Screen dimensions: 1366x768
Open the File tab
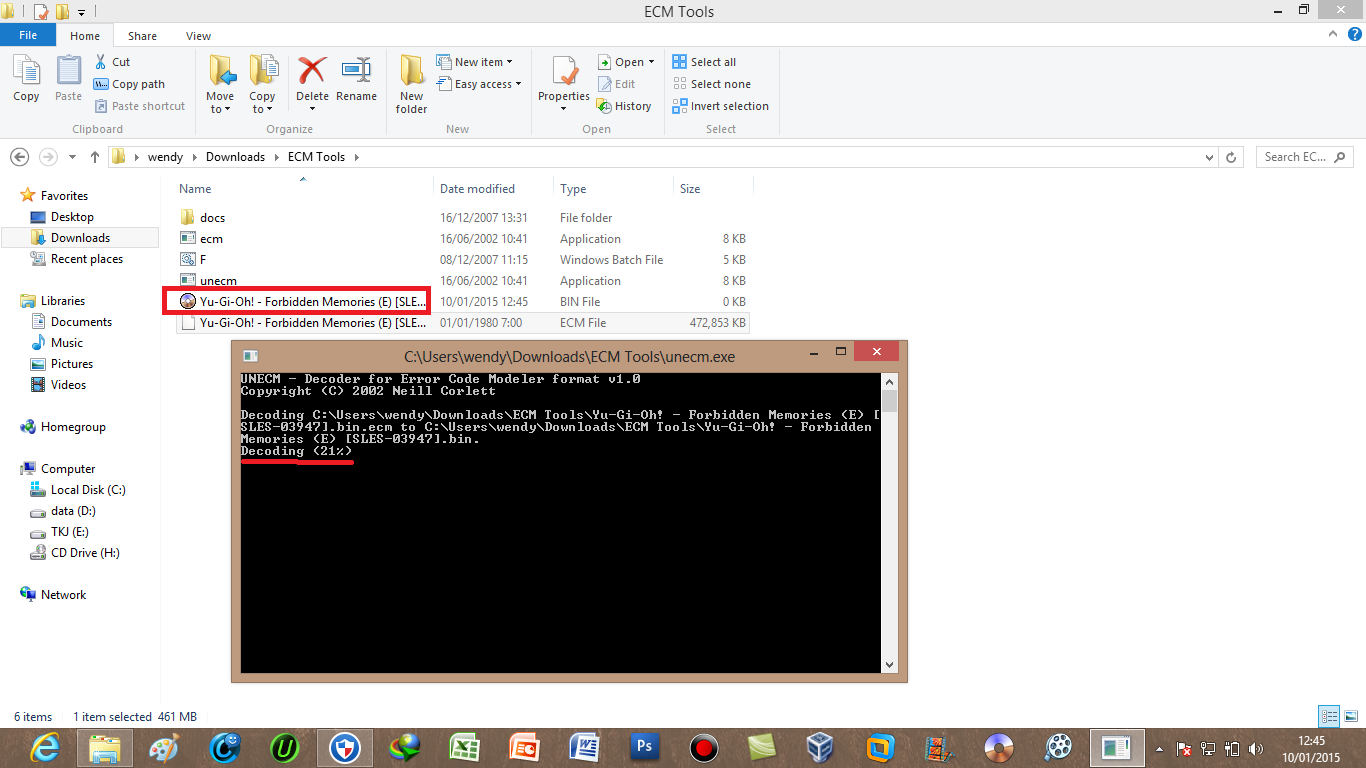pos(28,35)
